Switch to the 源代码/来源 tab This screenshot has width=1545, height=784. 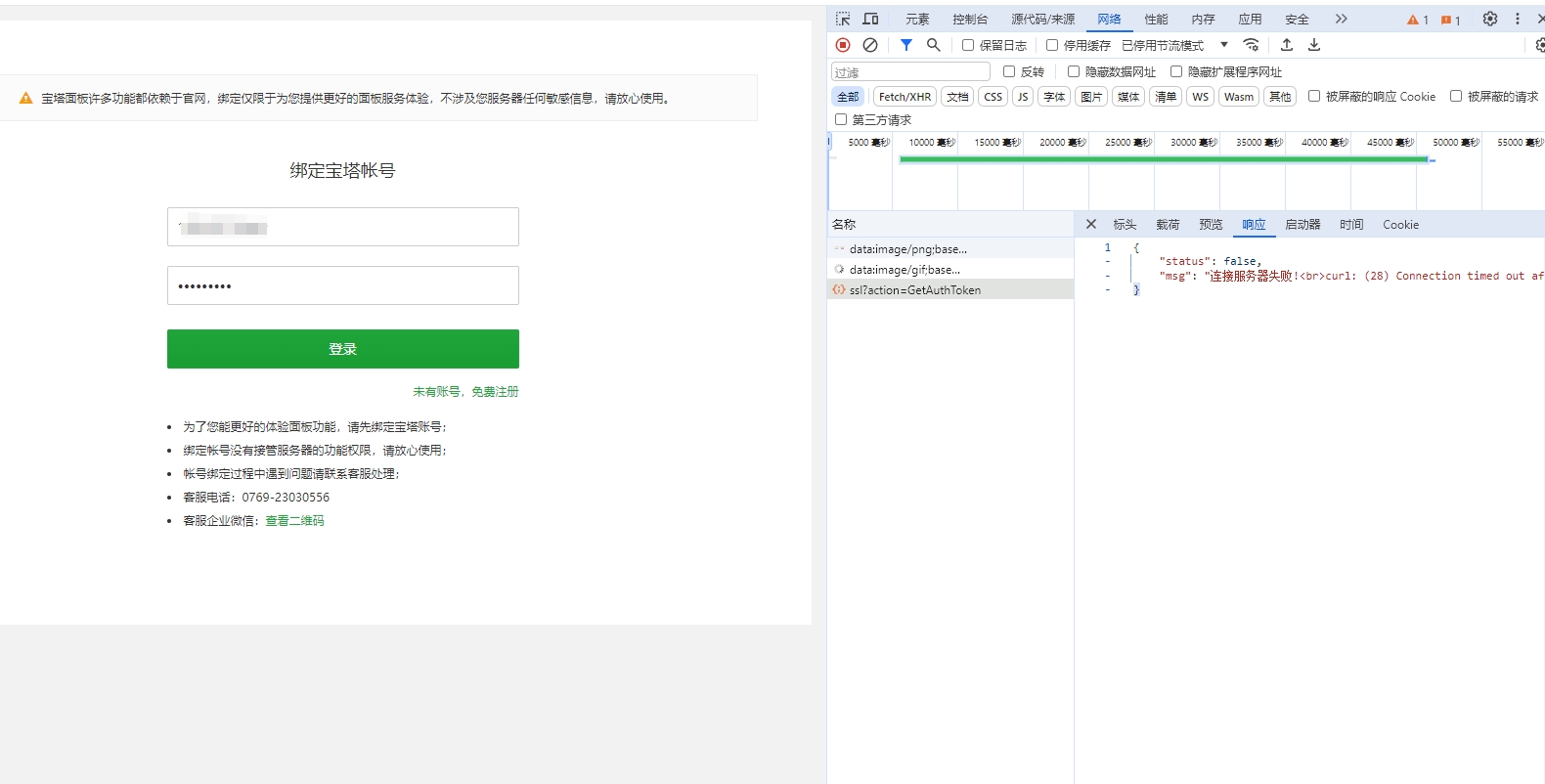[x=1042, y=19]
